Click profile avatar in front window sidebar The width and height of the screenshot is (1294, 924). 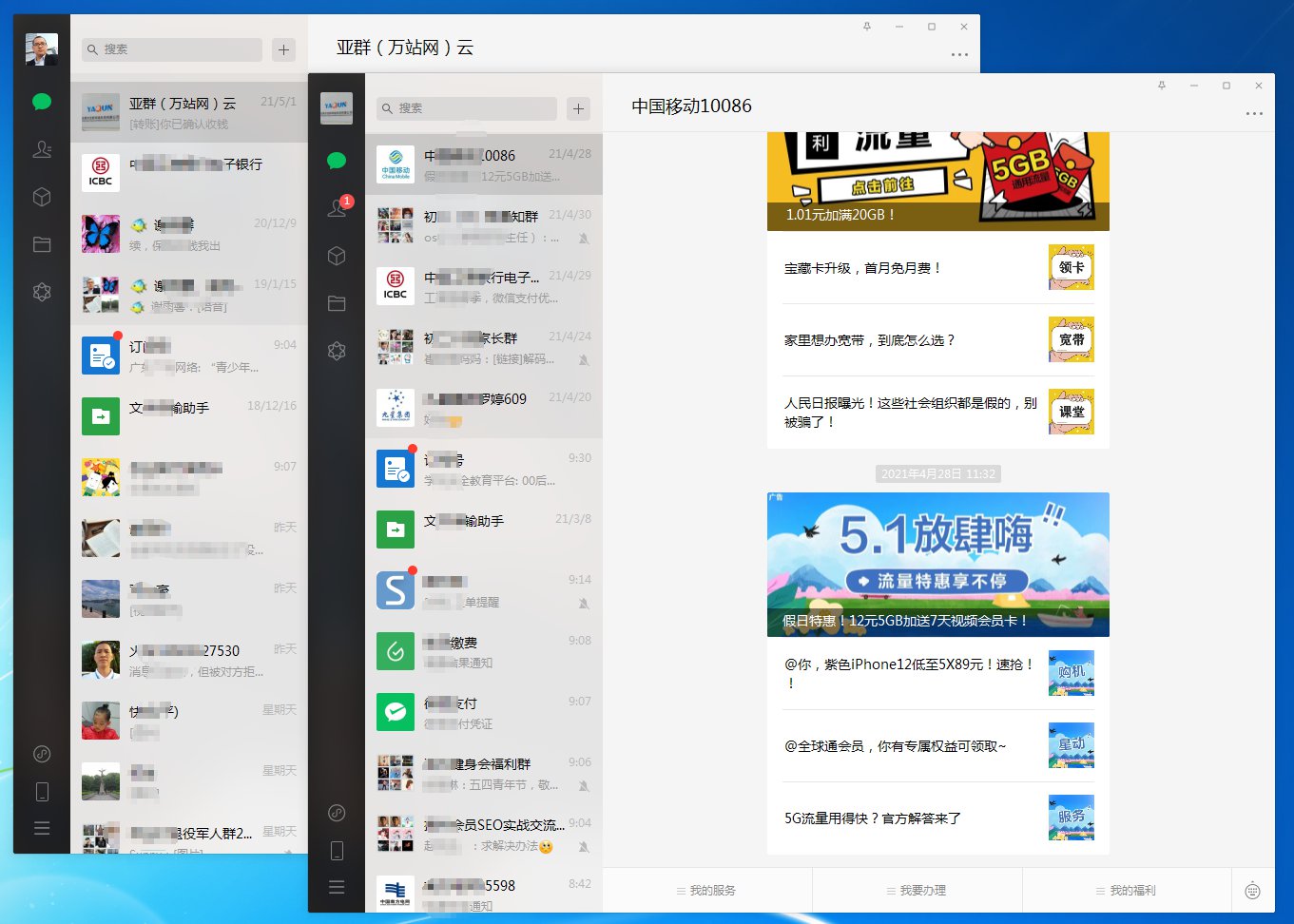click(336, 108)
